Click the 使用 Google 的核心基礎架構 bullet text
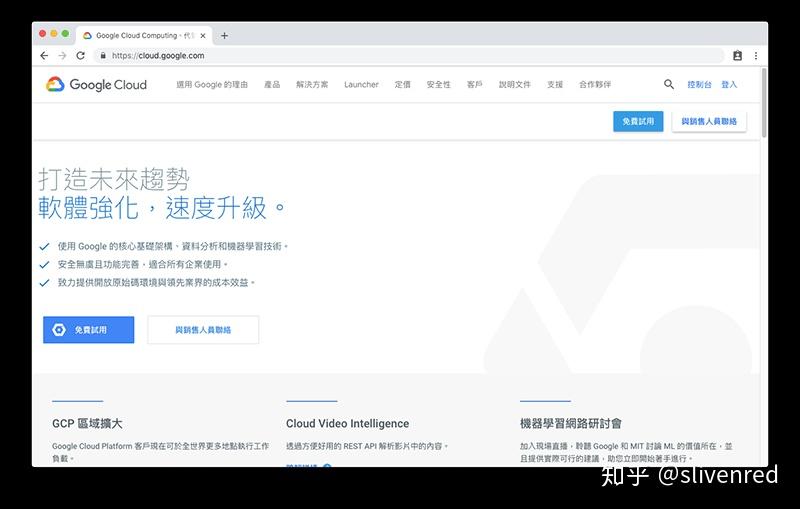Viewport: 800px width, 509px height. coord(172,246)
